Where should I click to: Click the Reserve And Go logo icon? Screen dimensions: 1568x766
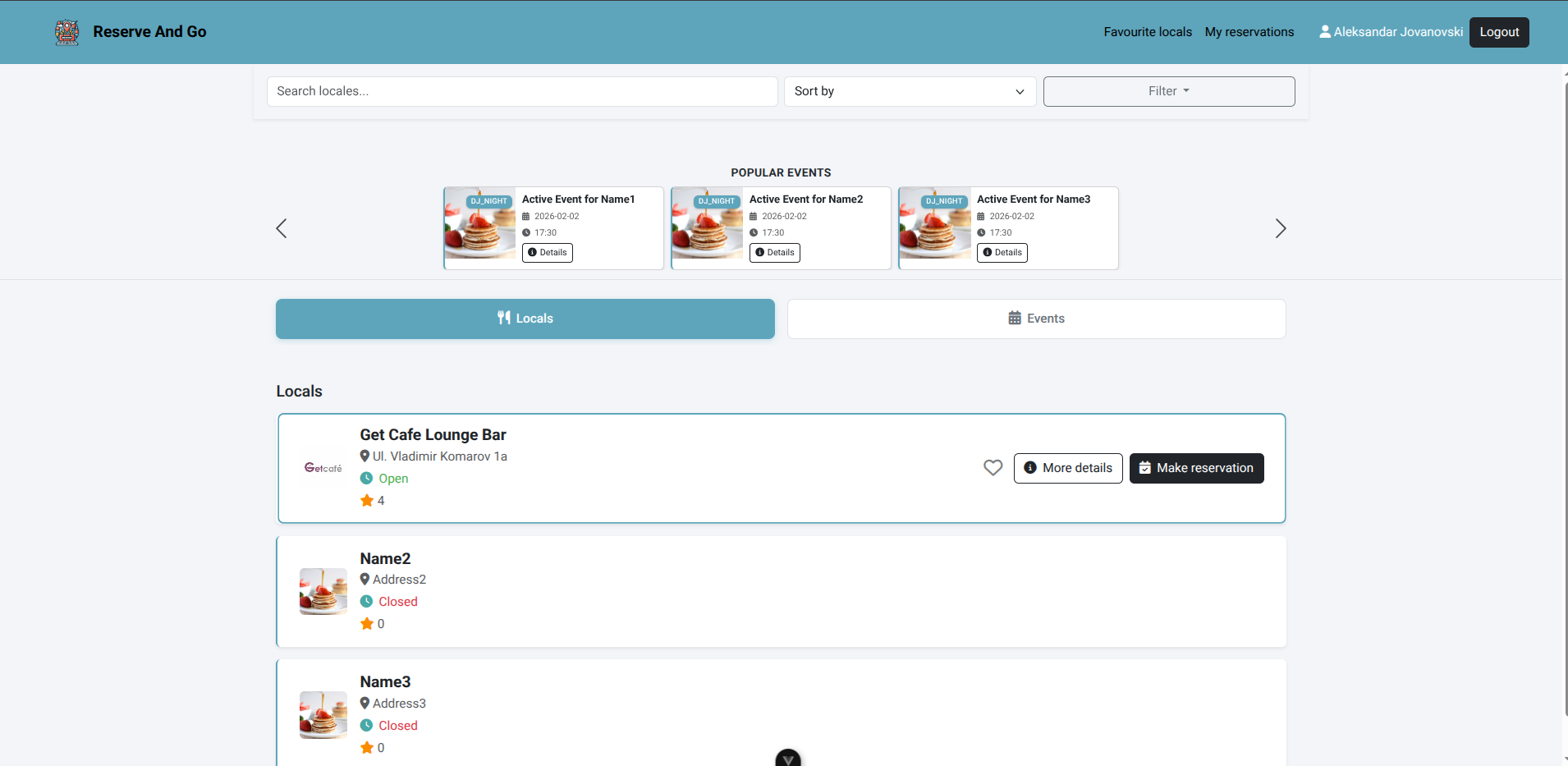coord(66,32)
